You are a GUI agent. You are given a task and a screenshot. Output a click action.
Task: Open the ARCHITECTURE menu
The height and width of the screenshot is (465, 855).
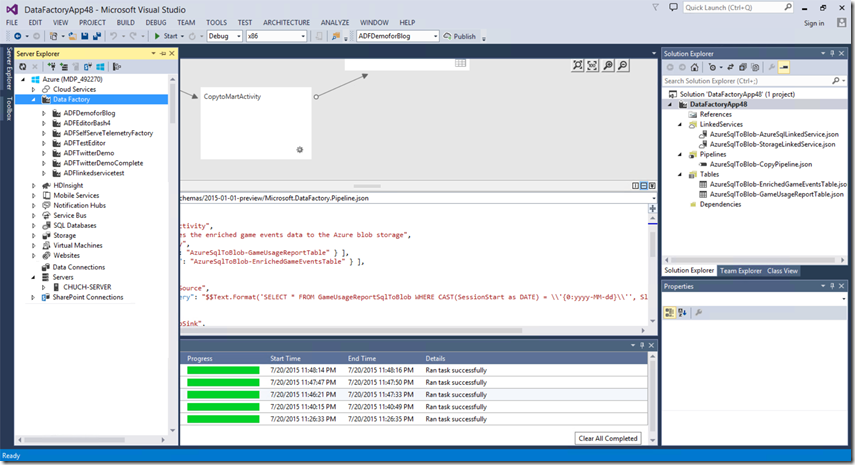(286, 22)
